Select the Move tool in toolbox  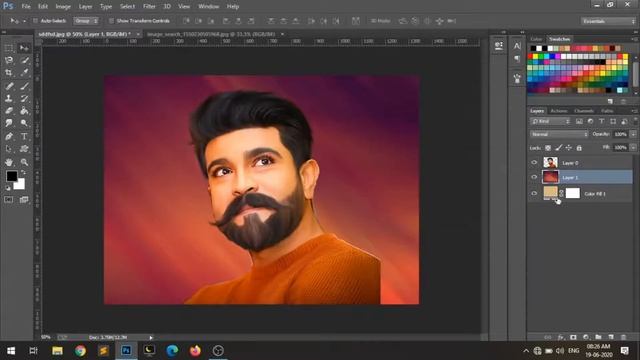(x=24, y=48)
